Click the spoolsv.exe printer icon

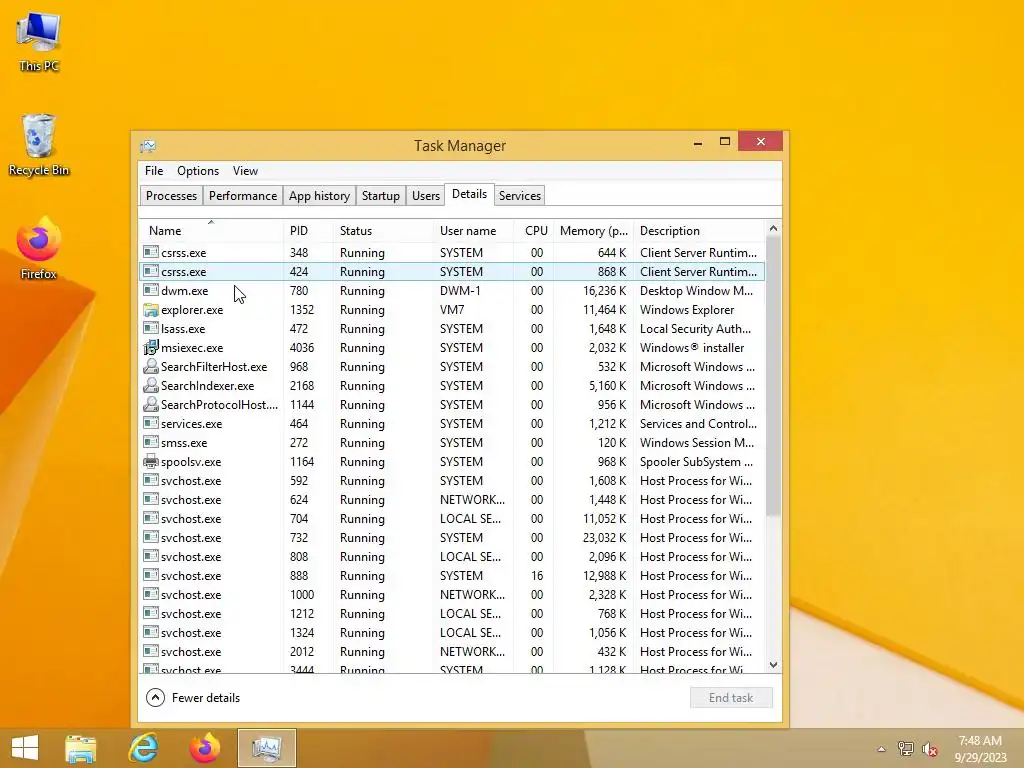[151, 462]
